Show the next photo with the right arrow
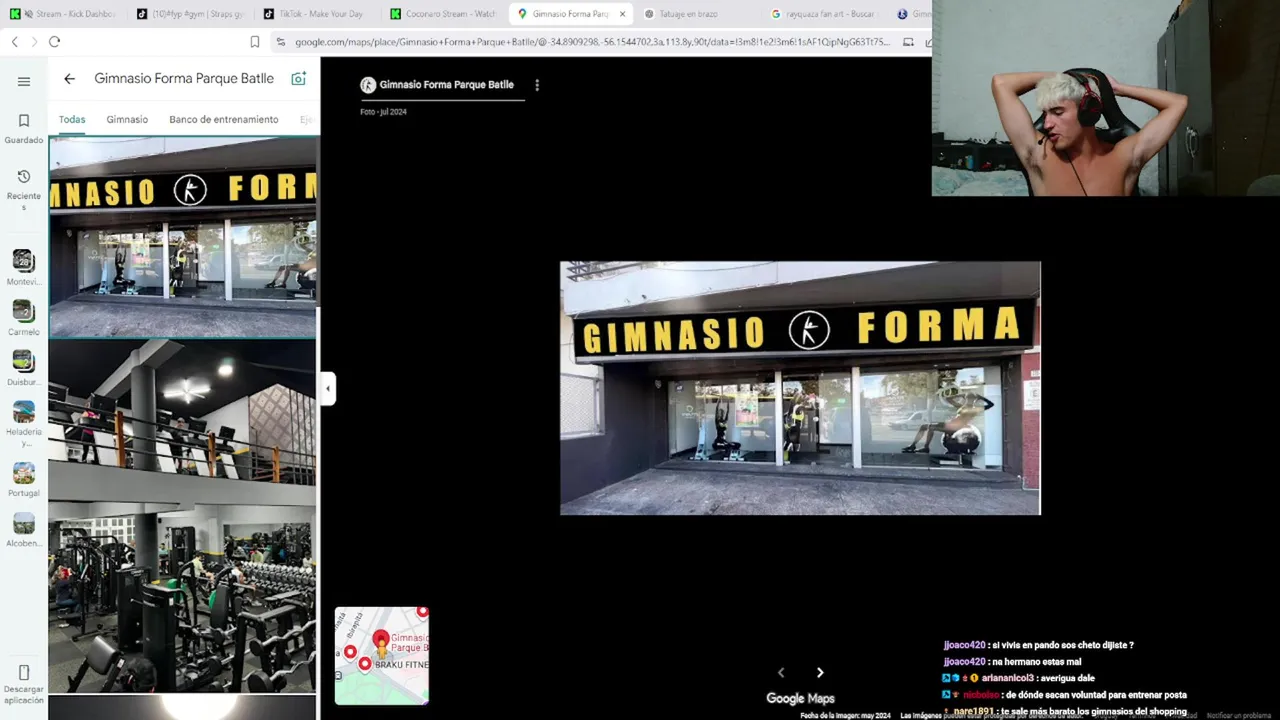 [x=820, y=673]
